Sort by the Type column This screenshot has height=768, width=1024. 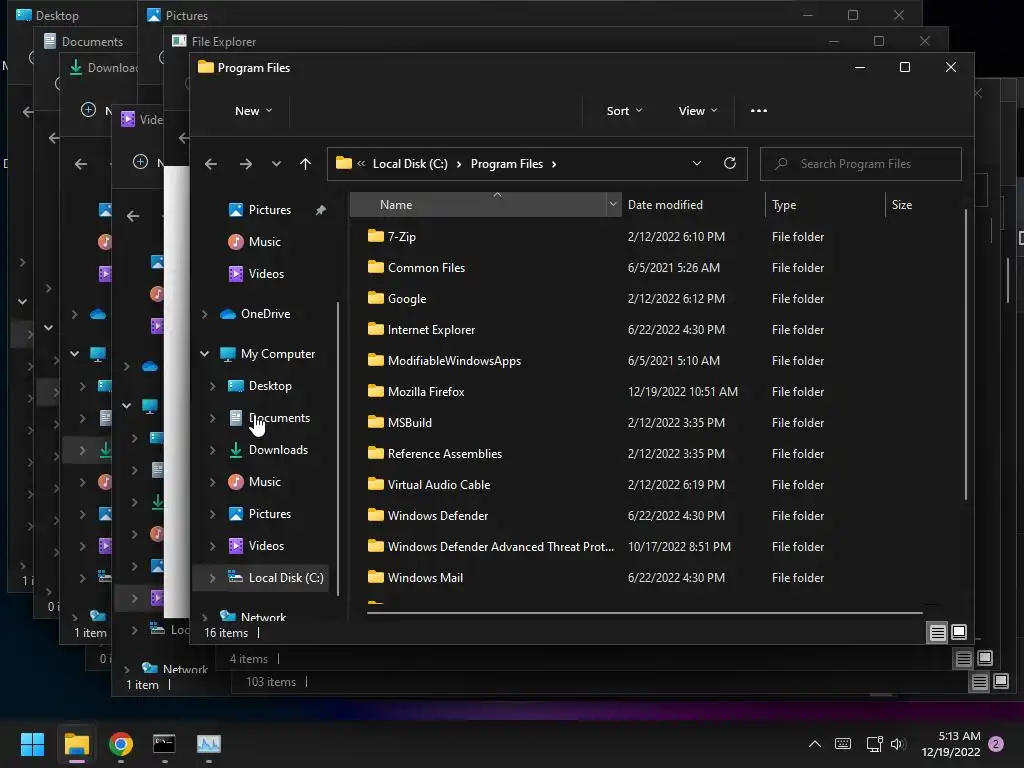(x=824, y=205)
